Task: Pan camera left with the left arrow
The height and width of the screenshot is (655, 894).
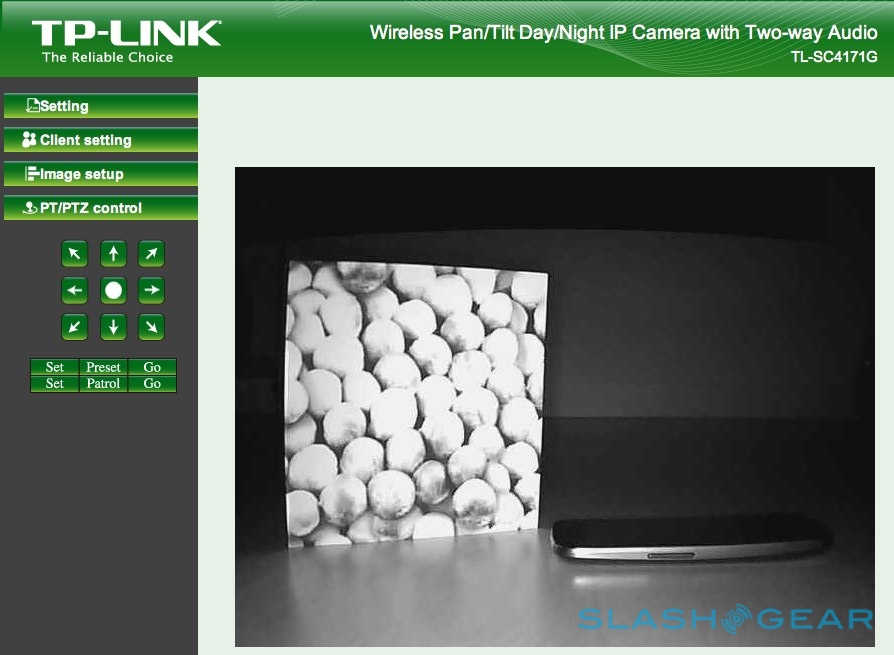Action: click(75, 291)
